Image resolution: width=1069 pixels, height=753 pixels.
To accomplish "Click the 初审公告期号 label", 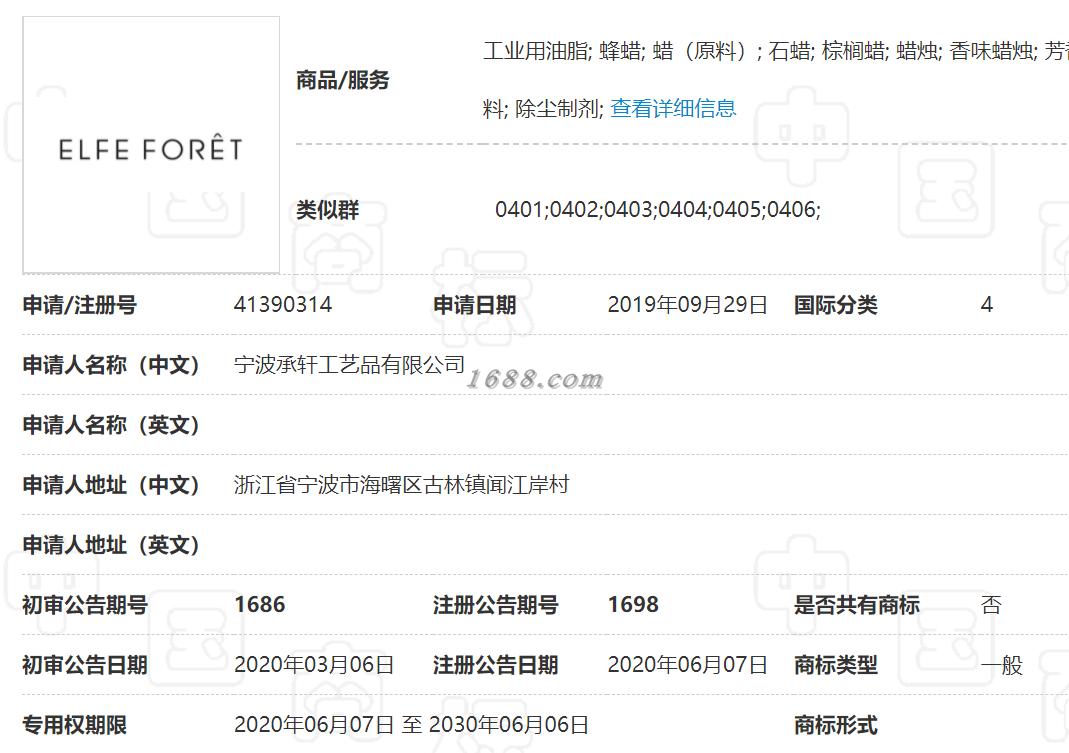I will tap(85, 604).
